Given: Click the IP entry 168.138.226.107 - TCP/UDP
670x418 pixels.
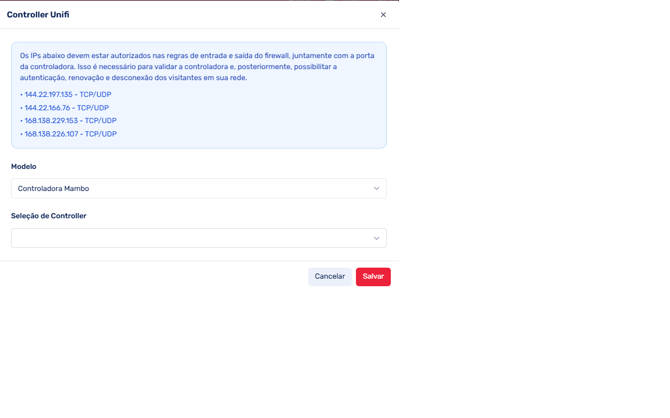Looking at the screenshot, I should point(70,134).
